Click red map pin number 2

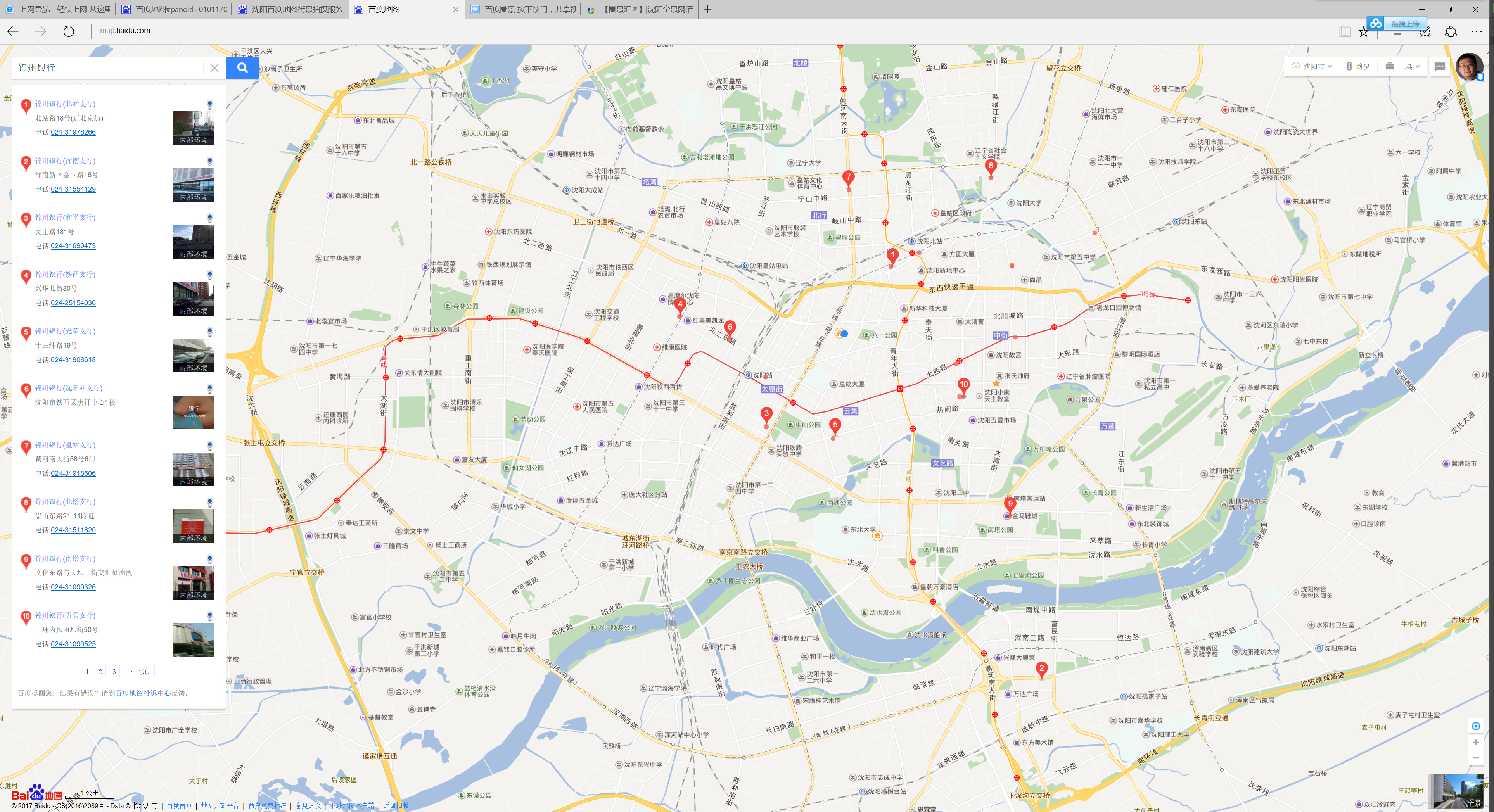tap(1041, 669)
